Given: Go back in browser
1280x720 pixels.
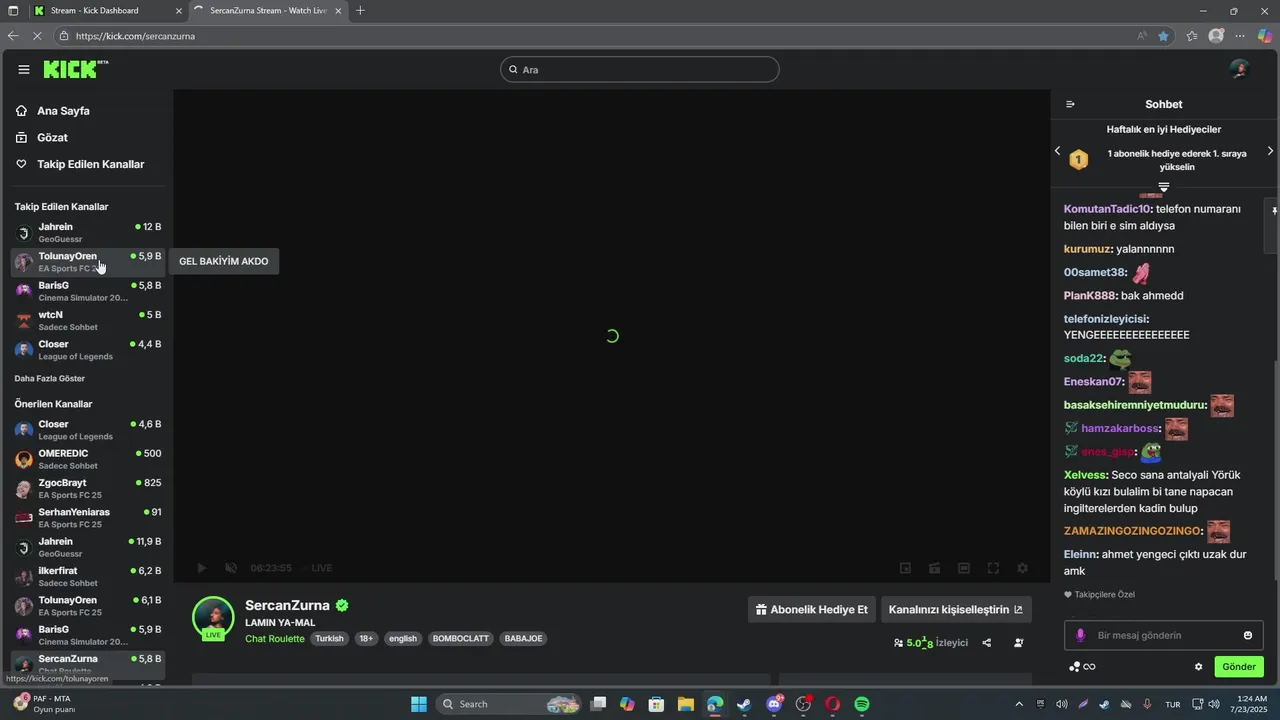Looking at the screenshot, I should tap(13, 36).
